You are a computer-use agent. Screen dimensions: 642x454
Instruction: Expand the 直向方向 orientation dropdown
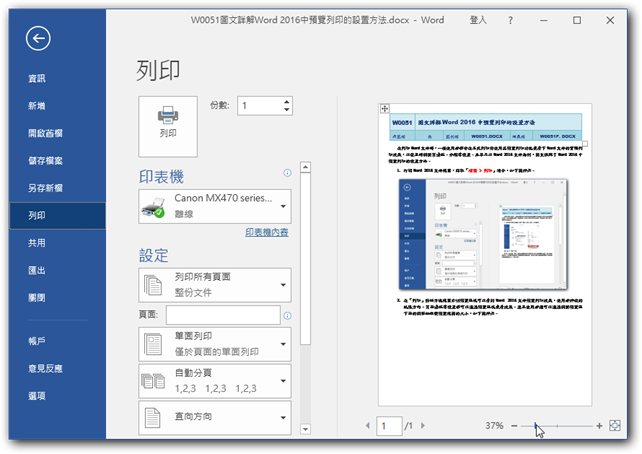click(215, 418)
